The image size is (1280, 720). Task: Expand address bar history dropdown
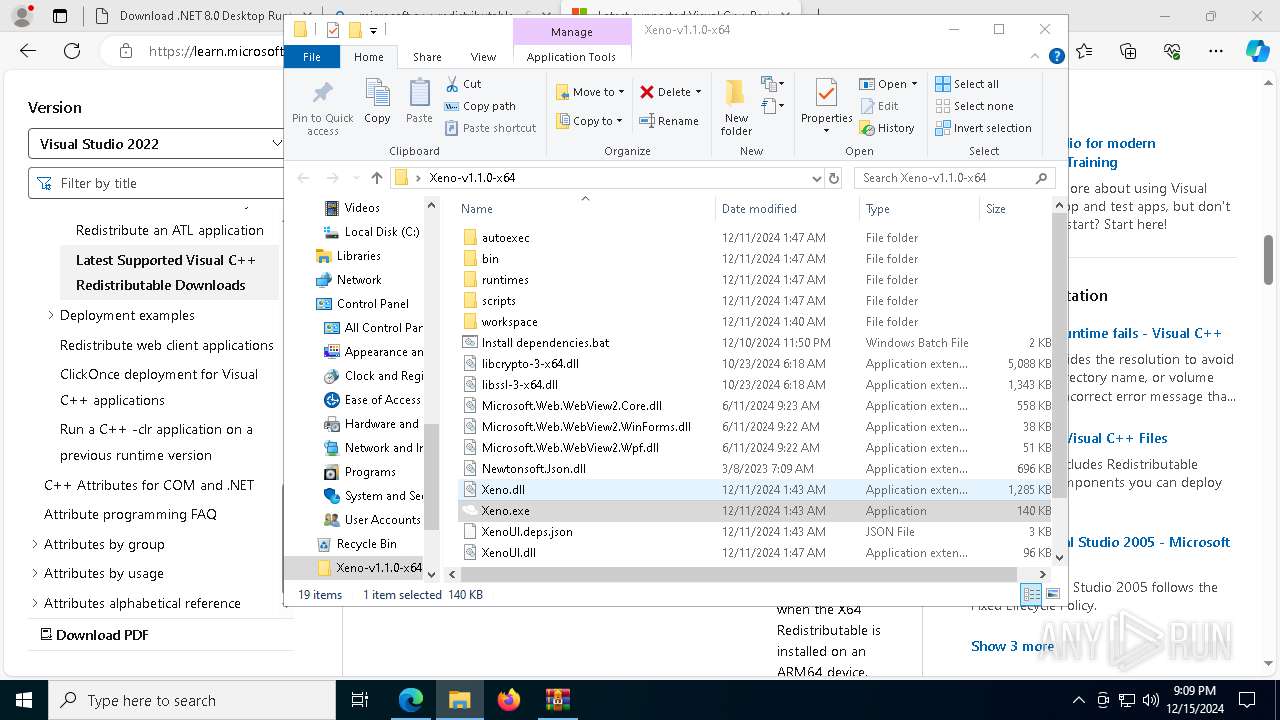tap(817, 178)
